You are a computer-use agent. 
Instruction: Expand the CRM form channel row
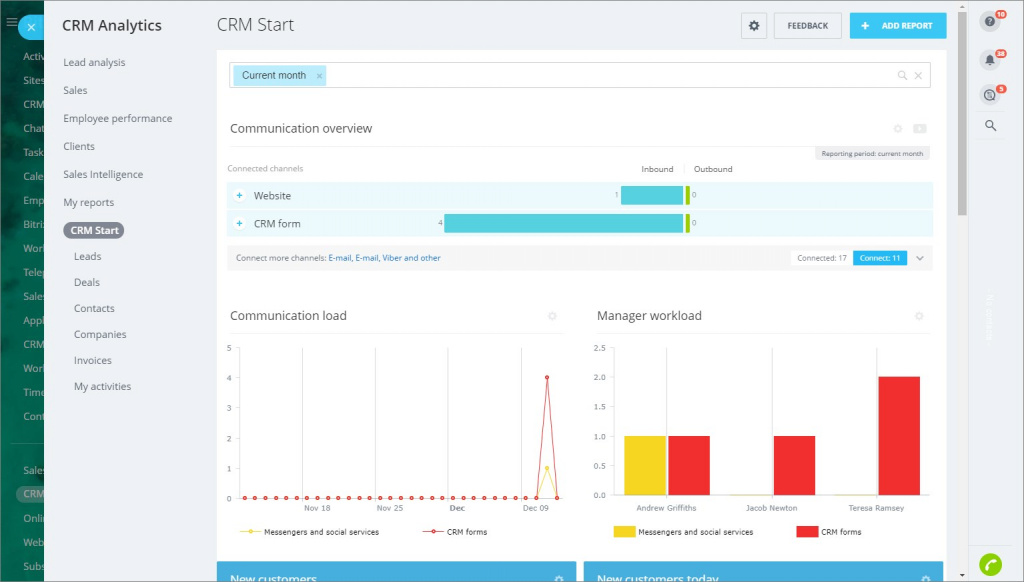click(x=239, y=224)
